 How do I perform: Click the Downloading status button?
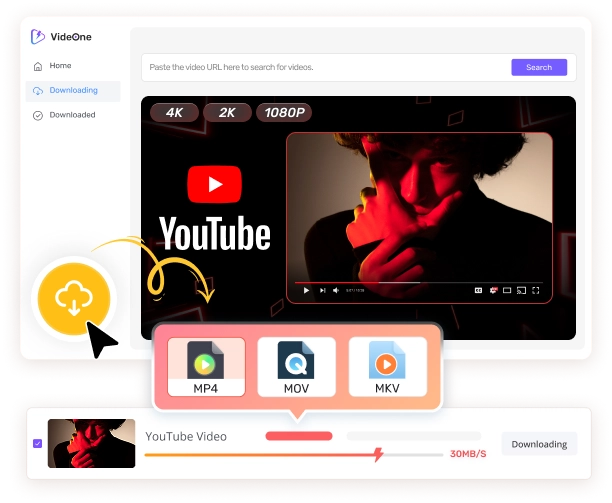coord(538,444)
